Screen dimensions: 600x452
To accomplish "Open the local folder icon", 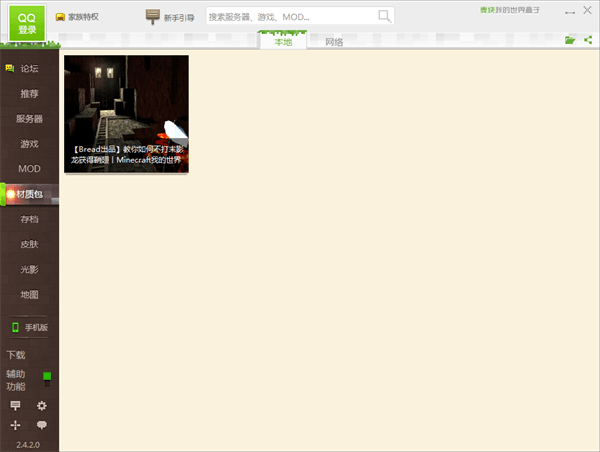I will [570, 40].
